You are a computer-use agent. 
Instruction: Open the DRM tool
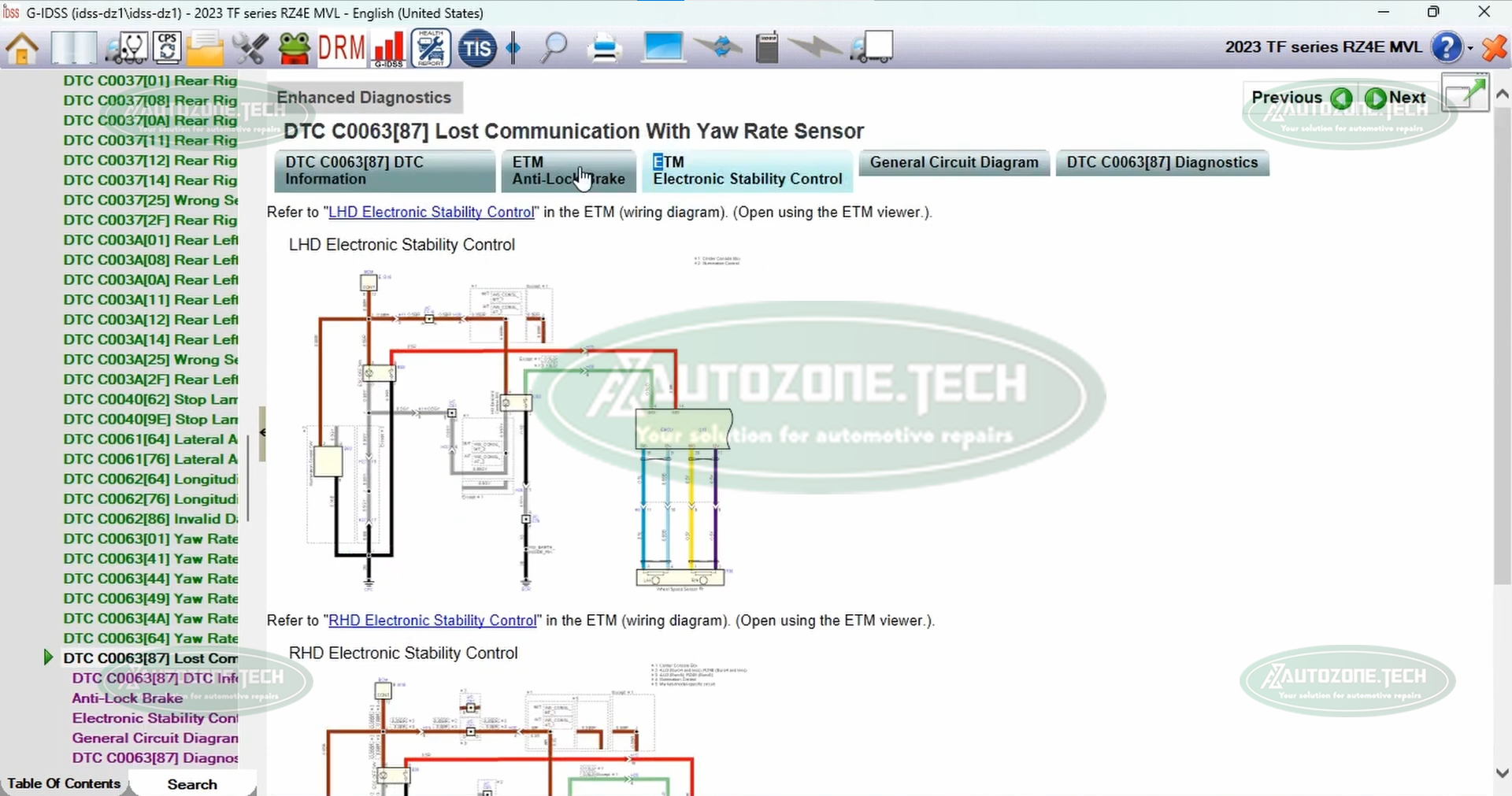(341, 48)
